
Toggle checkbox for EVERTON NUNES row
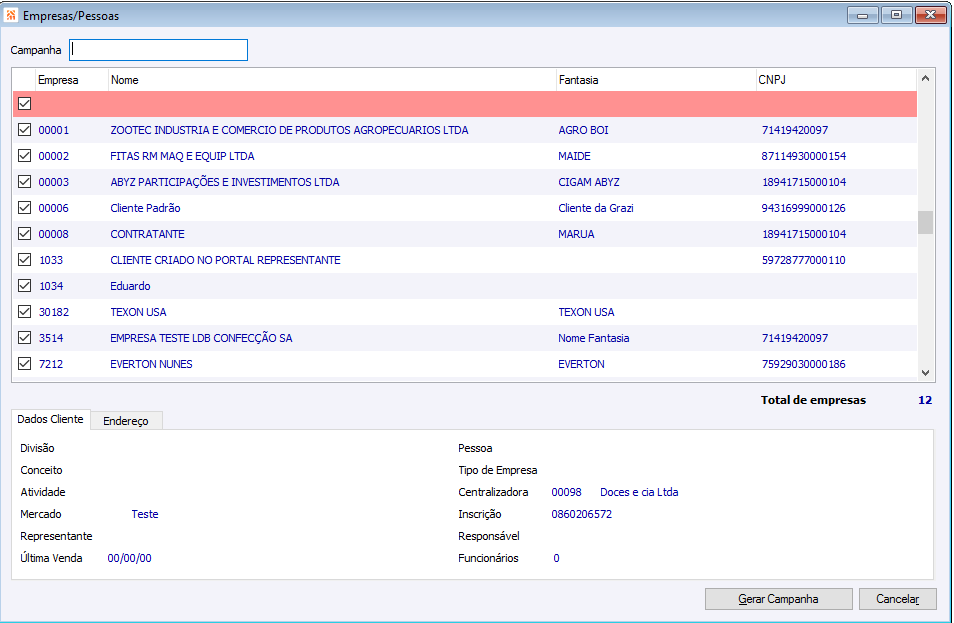pyautogui.click(x=24, y=364)
